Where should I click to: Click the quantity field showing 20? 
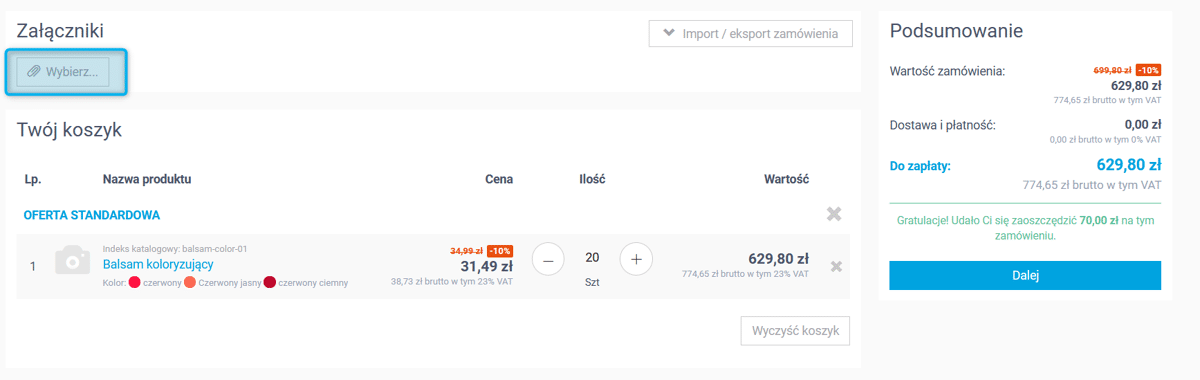(592, 258)
